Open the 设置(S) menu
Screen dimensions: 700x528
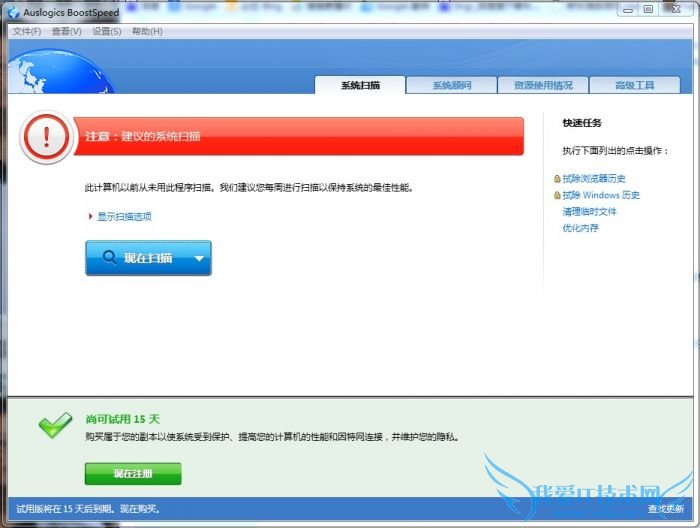point(107,31)
